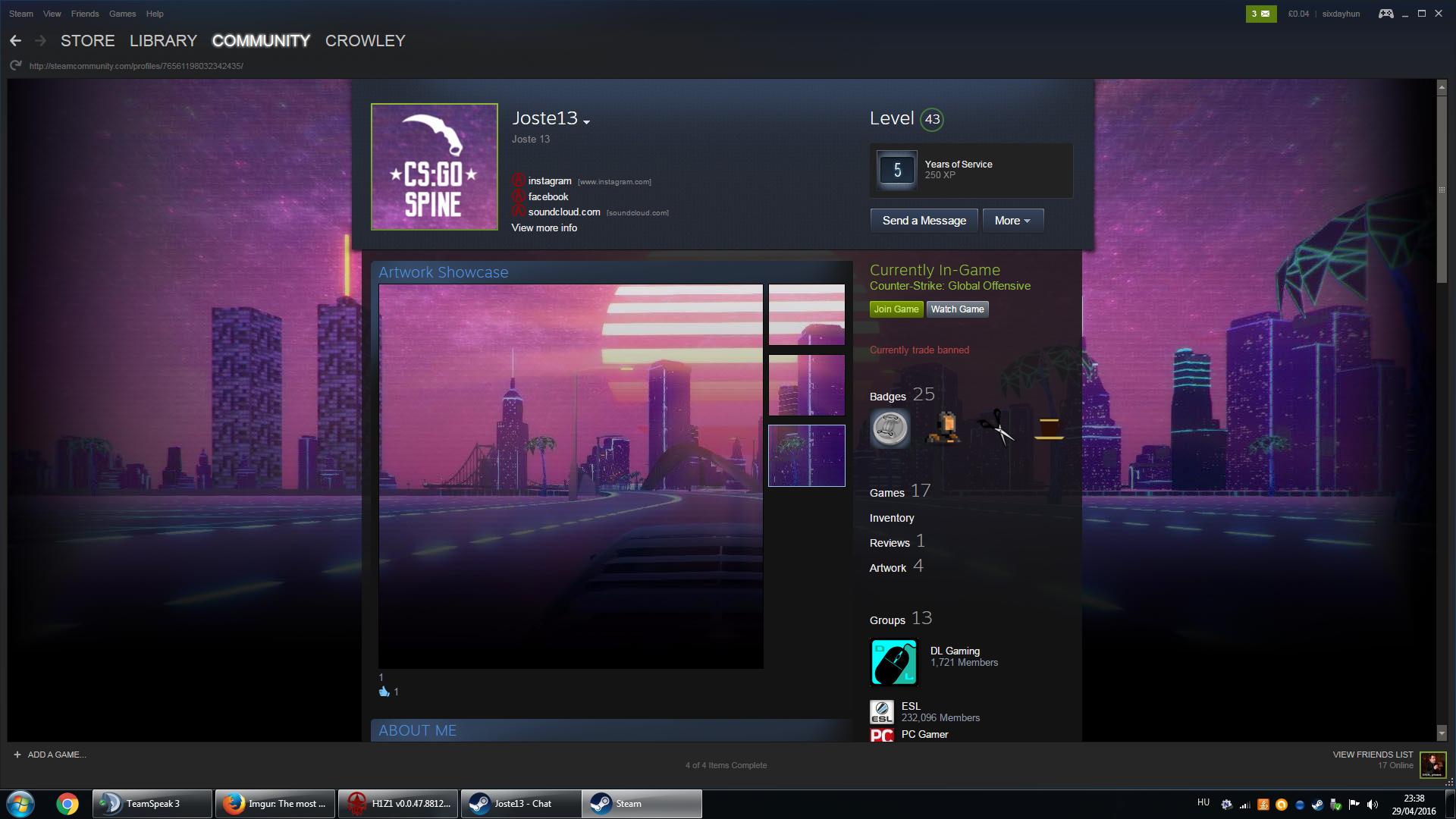Open the More dropdown button
This screenshot has height=819, width=1456.
click(1012, 221)
